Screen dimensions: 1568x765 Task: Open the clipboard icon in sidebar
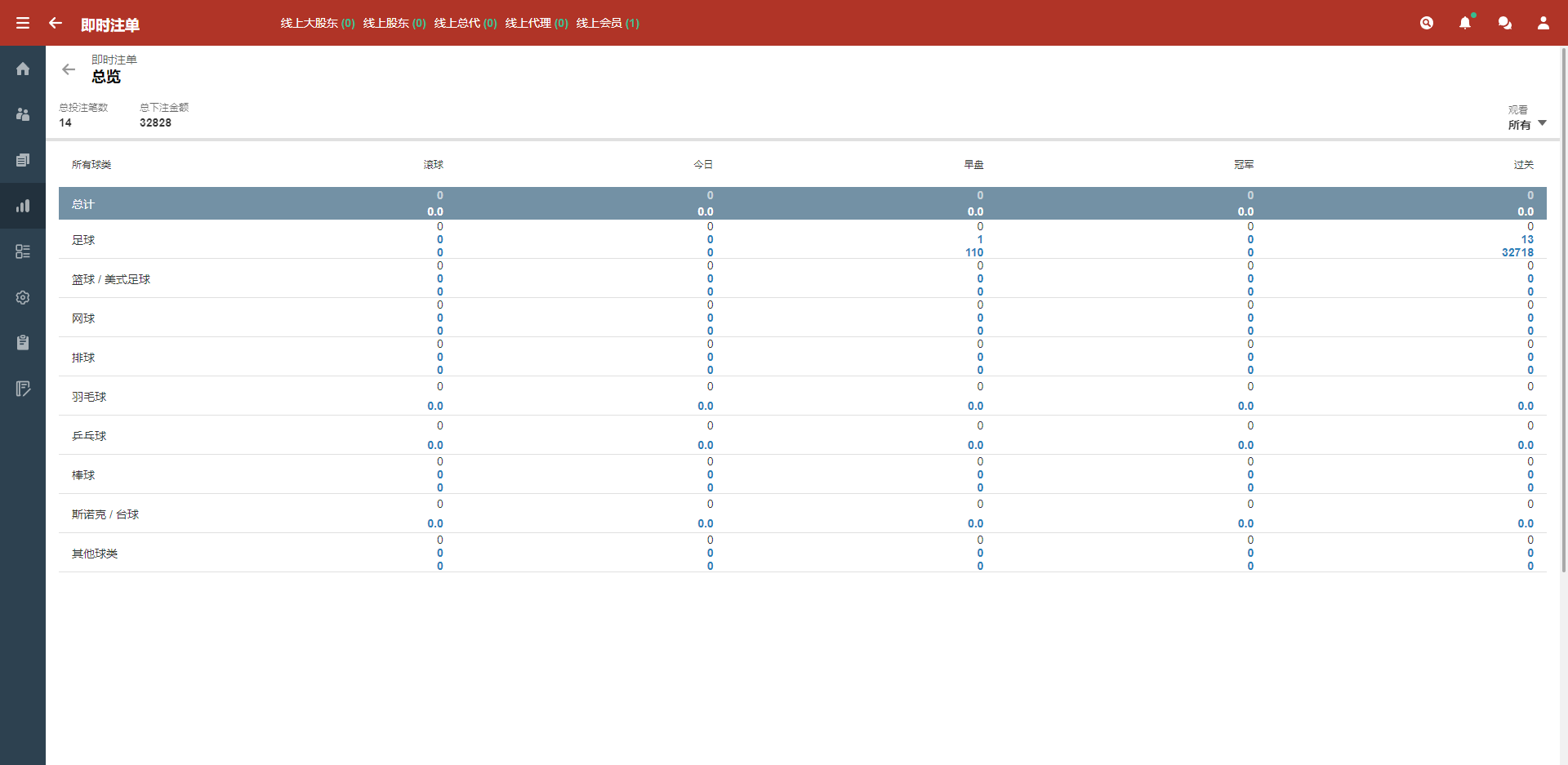(23, 343)
